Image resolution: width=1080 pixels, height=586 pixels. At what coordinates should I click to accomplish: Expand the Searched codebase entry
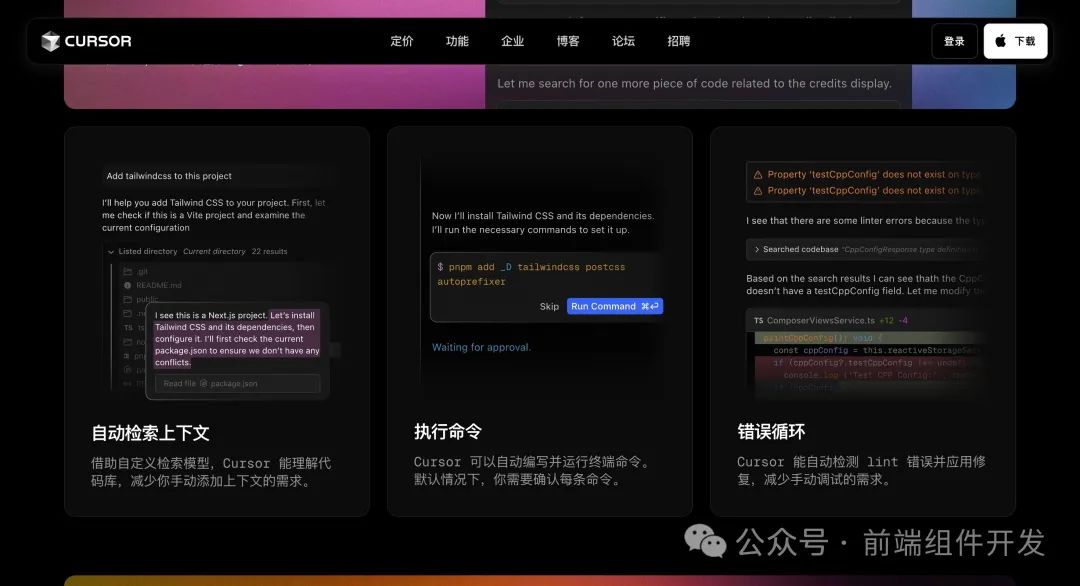[x=758, y=248]
